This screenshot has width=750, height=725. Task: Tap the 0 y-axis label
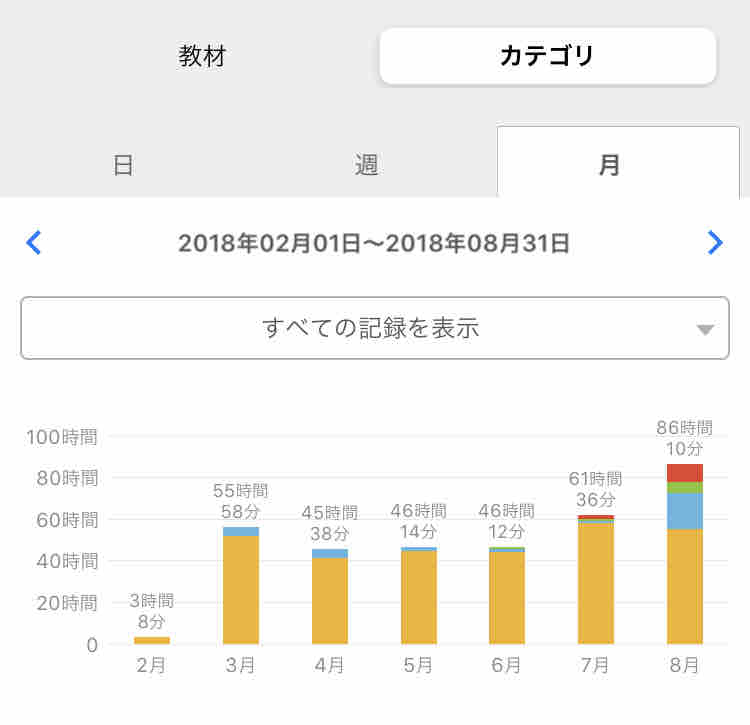92,645
